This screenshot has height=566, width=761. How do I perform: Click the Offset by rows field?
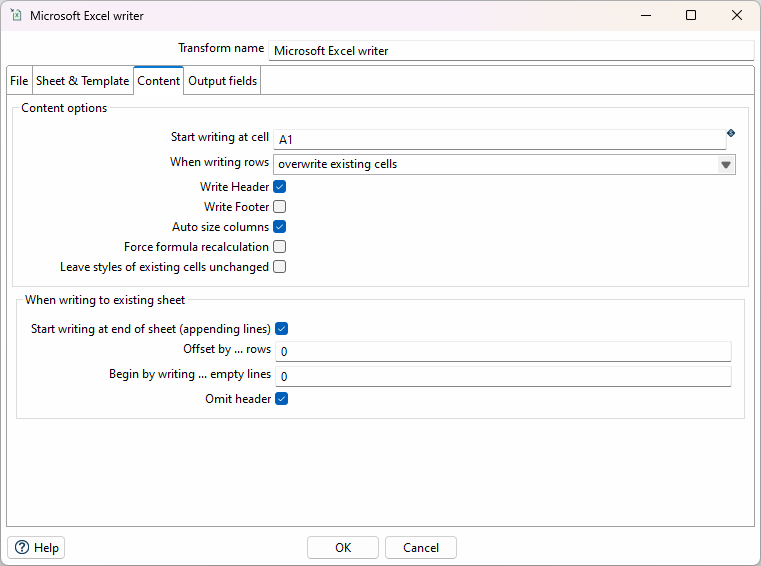tap(503, 351)
